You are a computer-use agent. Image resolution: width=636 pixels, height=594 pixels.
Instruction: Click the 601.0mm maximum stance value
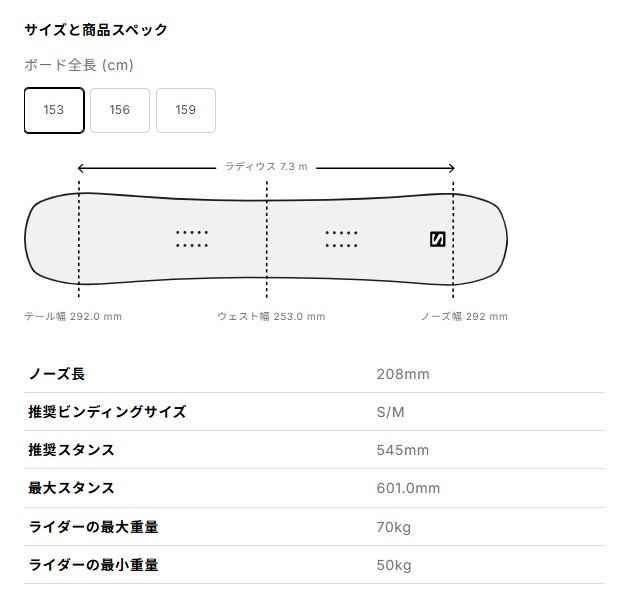tap(407, 488)
